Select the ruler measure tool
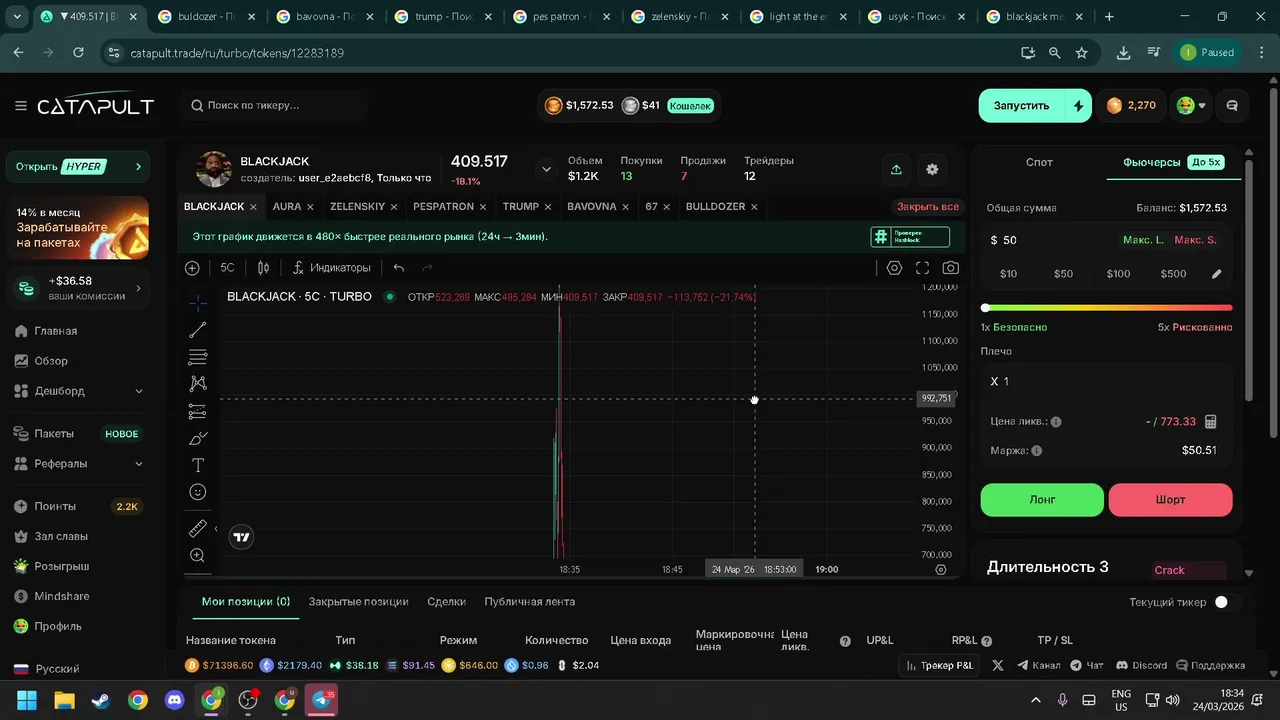 coord(198,528)
